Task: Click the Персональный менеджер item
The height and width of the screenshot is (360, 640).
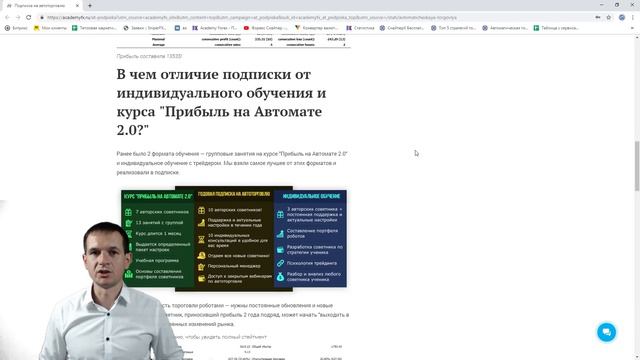Action: click(x=234, y=266)
